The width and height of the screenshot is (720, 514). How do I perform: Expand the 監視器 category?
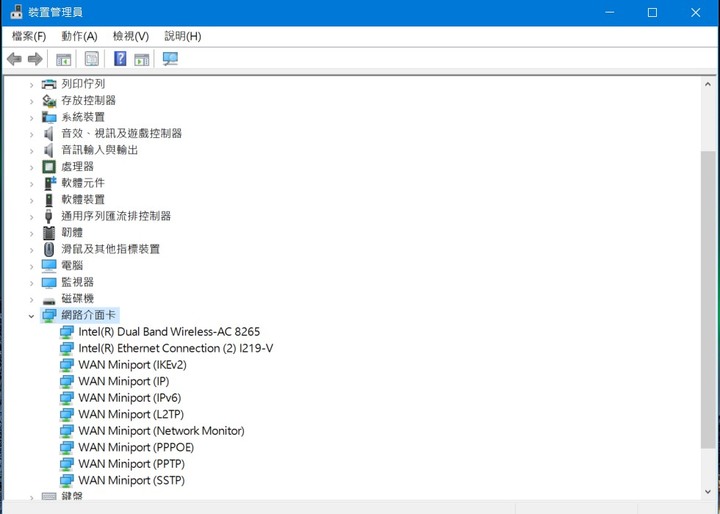point(31,283)
